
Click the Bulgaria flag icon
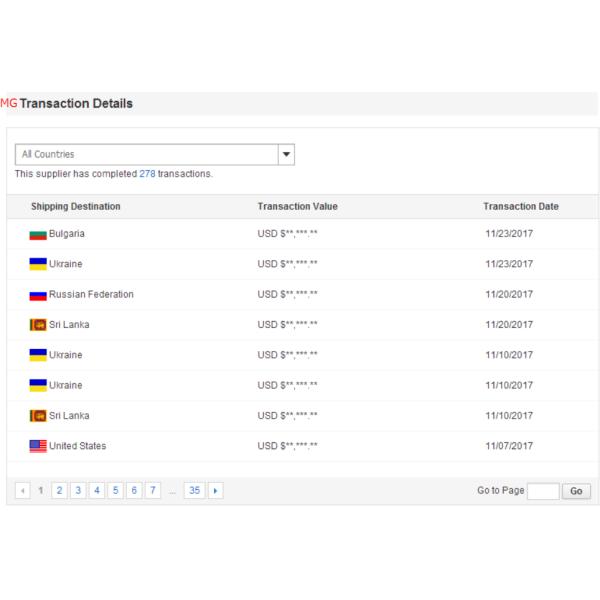pos(38,234)
